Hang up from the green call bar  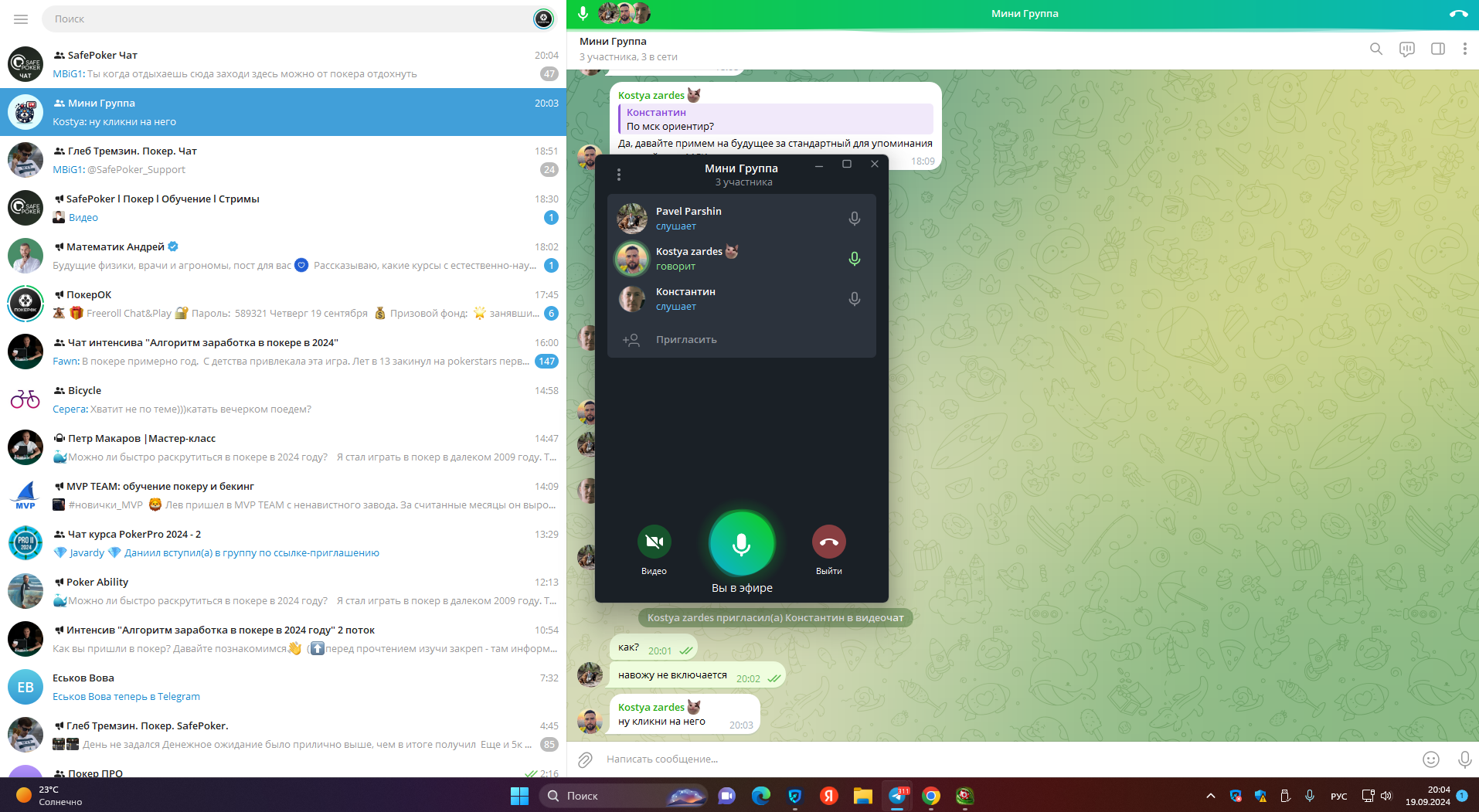click(x=1458, y=14)
